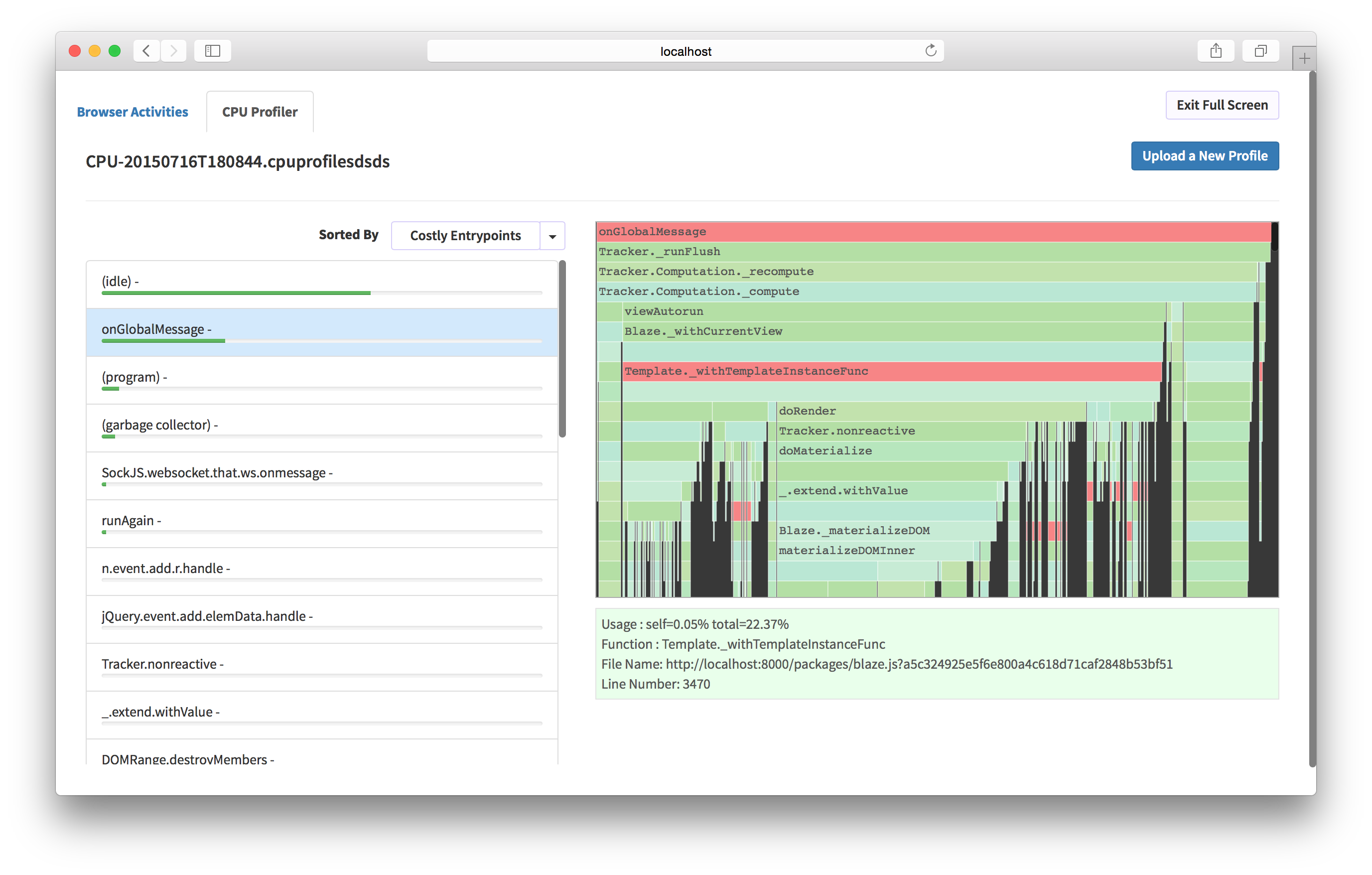The height and width of the screenshot is (875, 1372).
Task: Click Tracker.nonreactive flame graph bar
Action: [x=901, y=431]
